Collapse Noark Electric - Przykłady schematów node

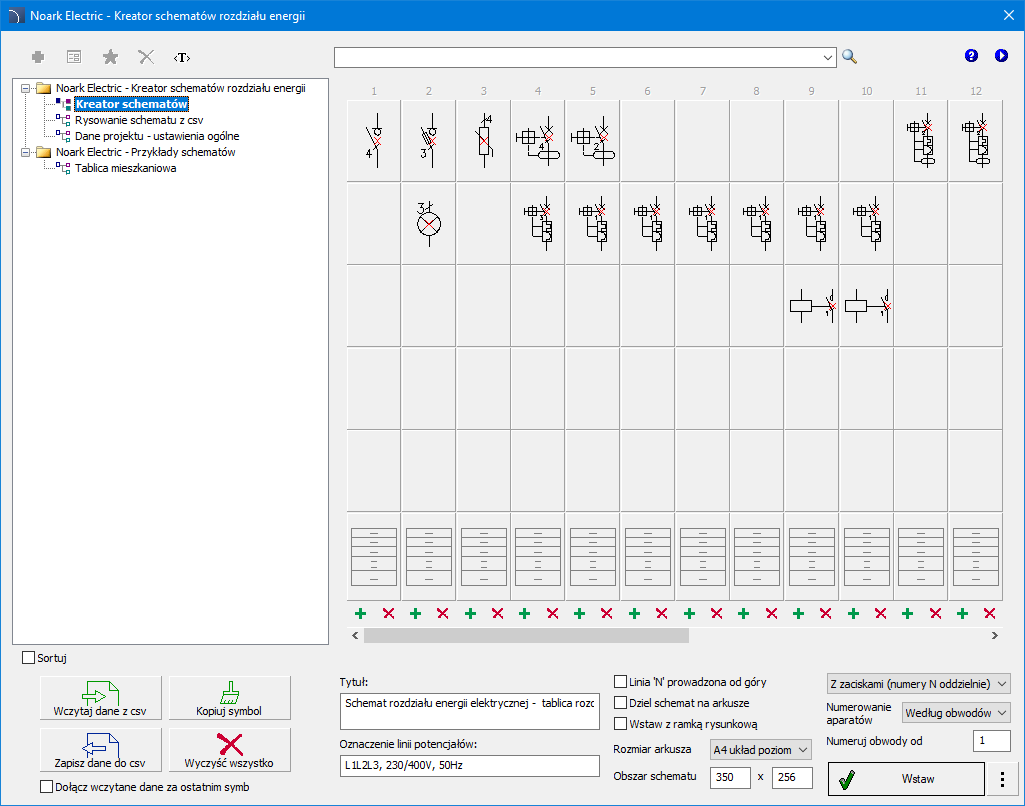26,152
